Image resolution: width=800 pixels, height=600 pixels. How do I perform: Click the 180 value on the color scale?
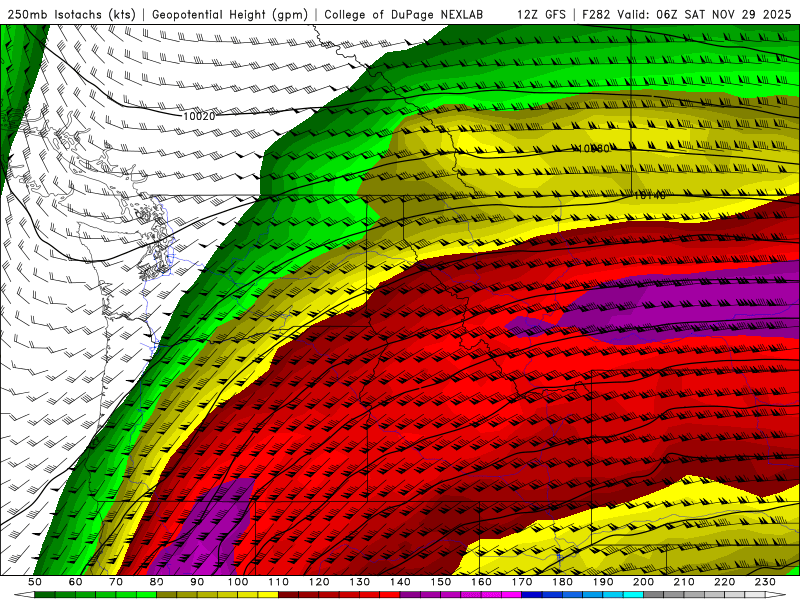click(562, 582)
